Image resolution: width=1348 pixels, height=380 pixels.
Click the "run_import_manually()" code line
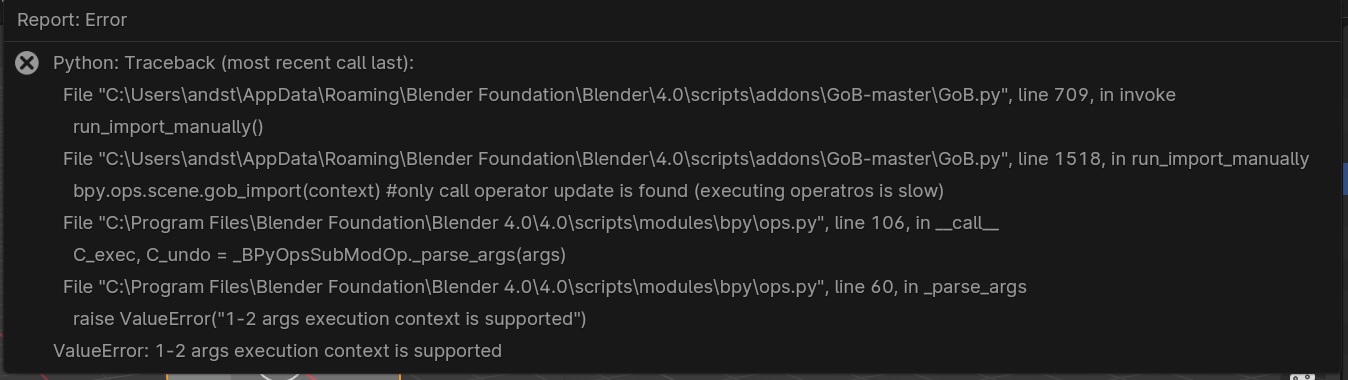pos(168,127)
